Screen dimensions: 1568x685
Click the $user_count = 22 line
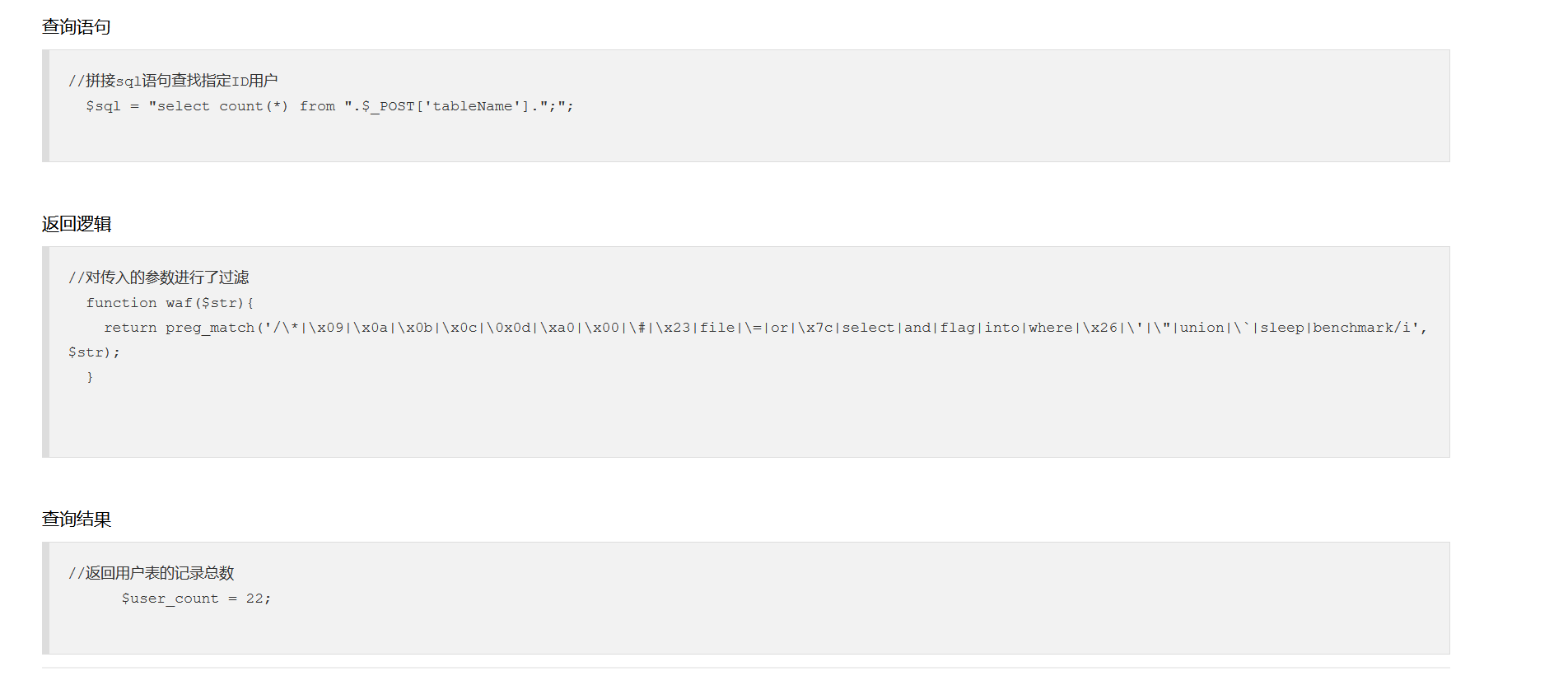tap(196, 599)
